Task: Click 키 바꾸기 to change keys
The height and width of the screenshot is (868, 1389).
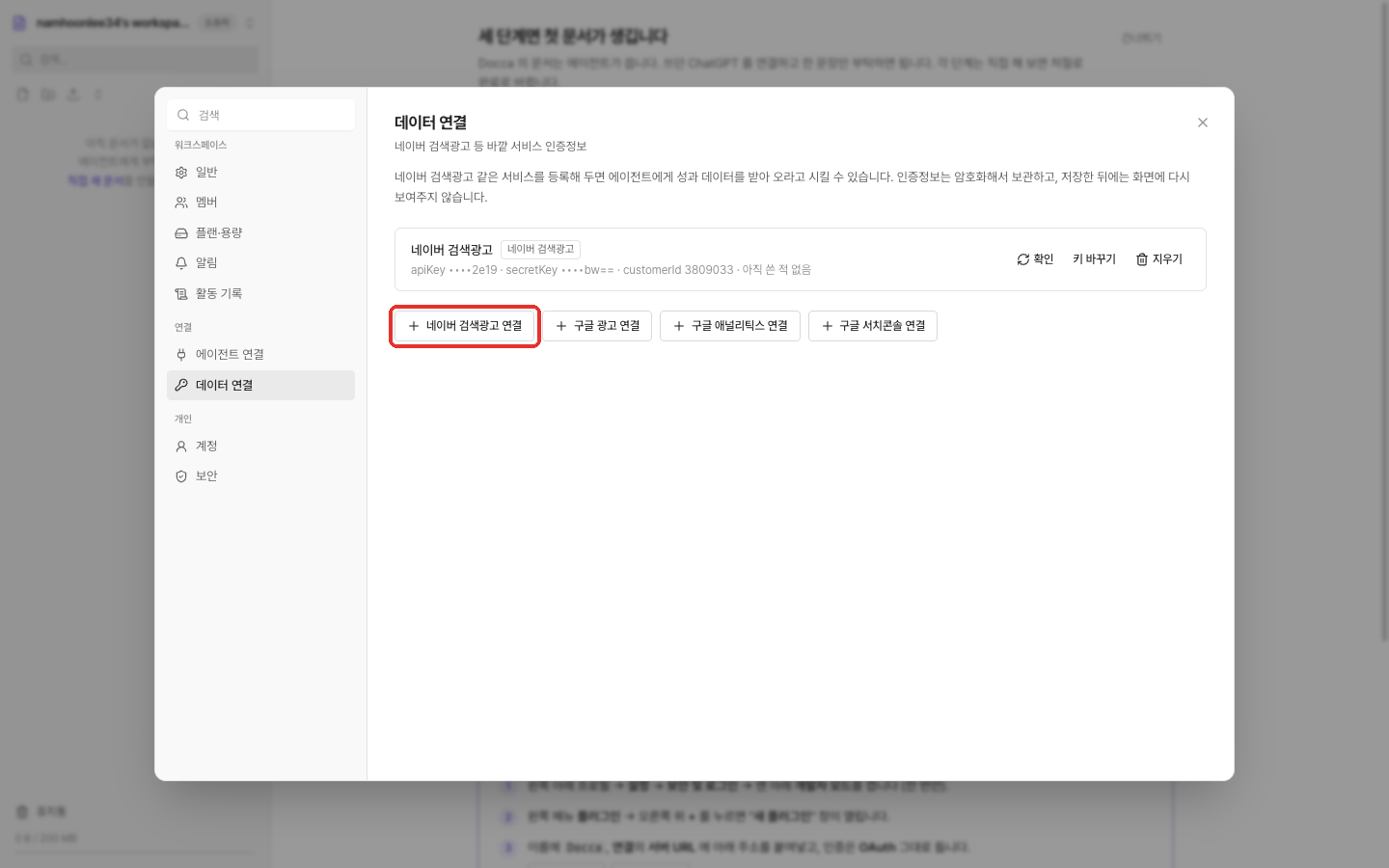Action: tap(1094, 259)
